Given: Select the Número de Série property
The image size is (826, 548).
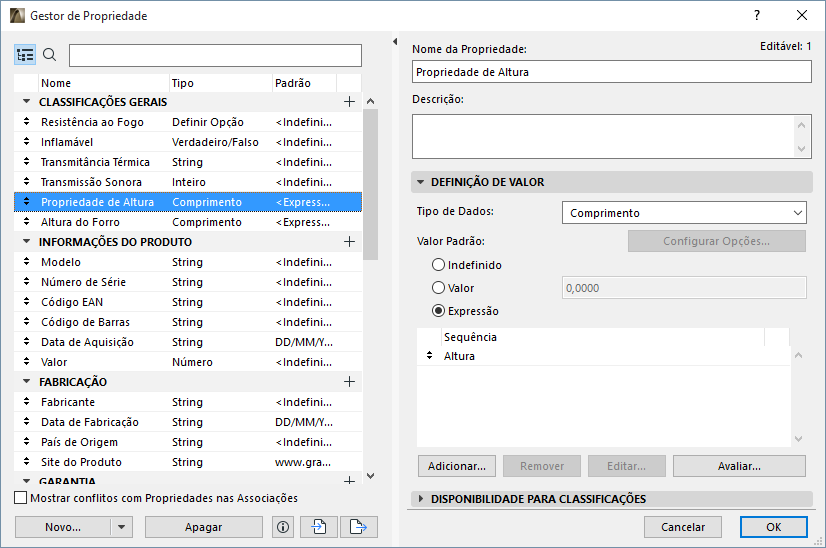Looking at the screenshot, I should 188,282.
